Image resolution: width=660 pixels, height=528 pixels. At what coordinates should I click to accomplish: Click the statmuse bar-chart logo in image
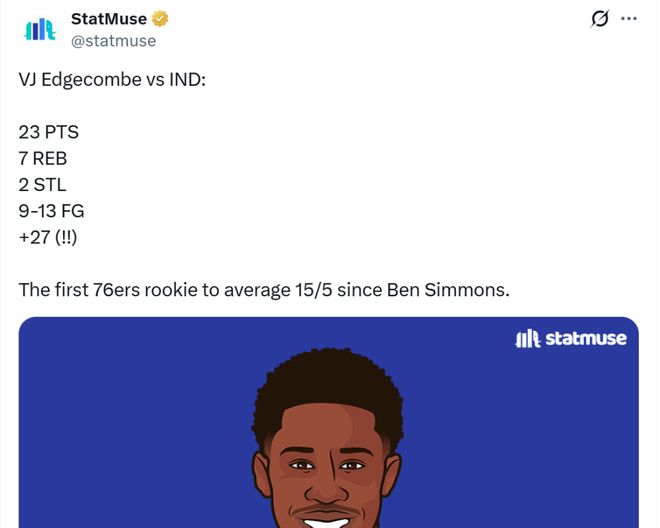[x=527, y=339]
